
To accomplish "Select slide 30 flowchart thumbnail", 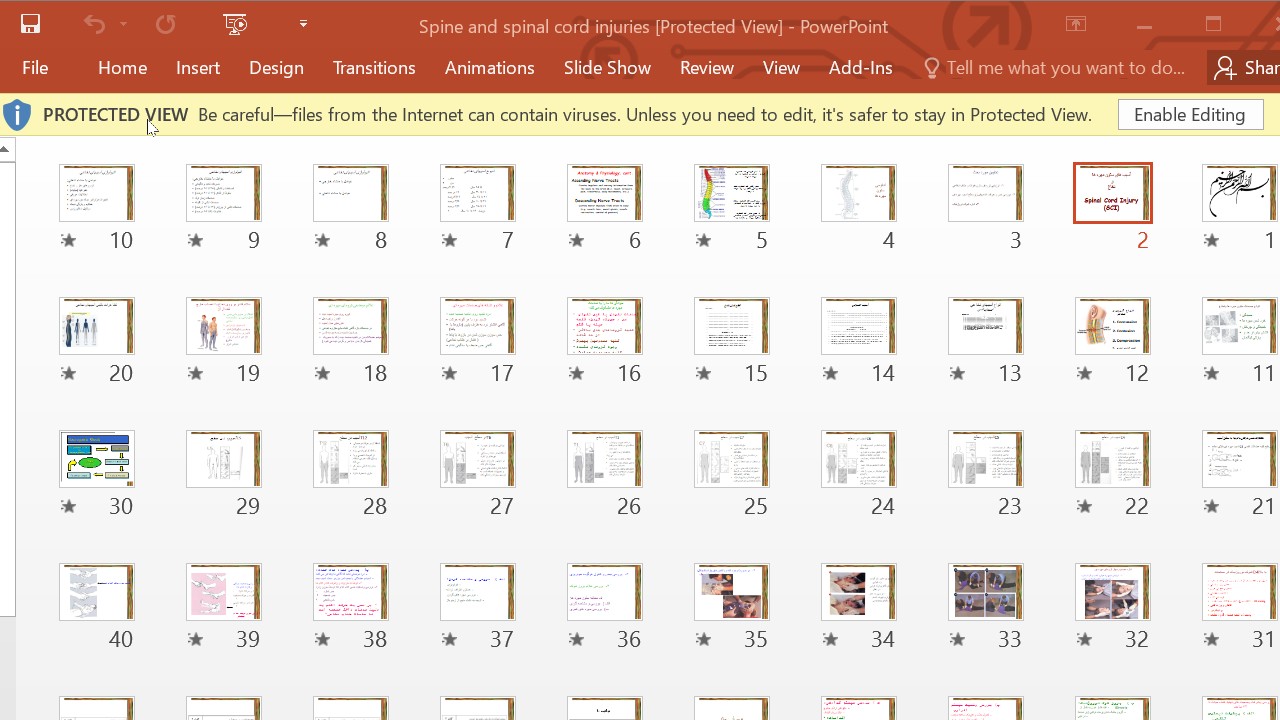I will [97, 459].
